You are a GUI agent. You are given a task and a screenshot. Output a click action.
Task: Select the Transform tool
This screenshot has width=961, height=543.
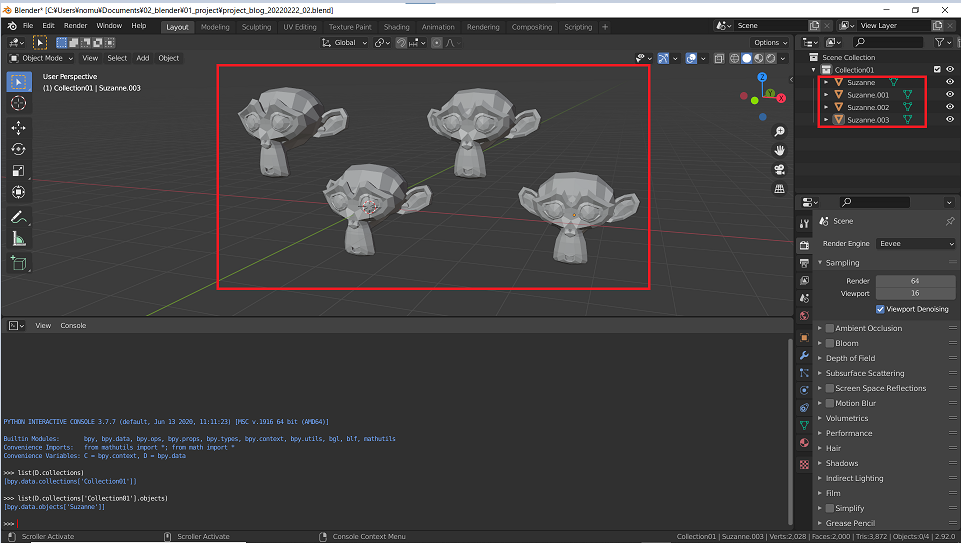[x=18, y=192]
